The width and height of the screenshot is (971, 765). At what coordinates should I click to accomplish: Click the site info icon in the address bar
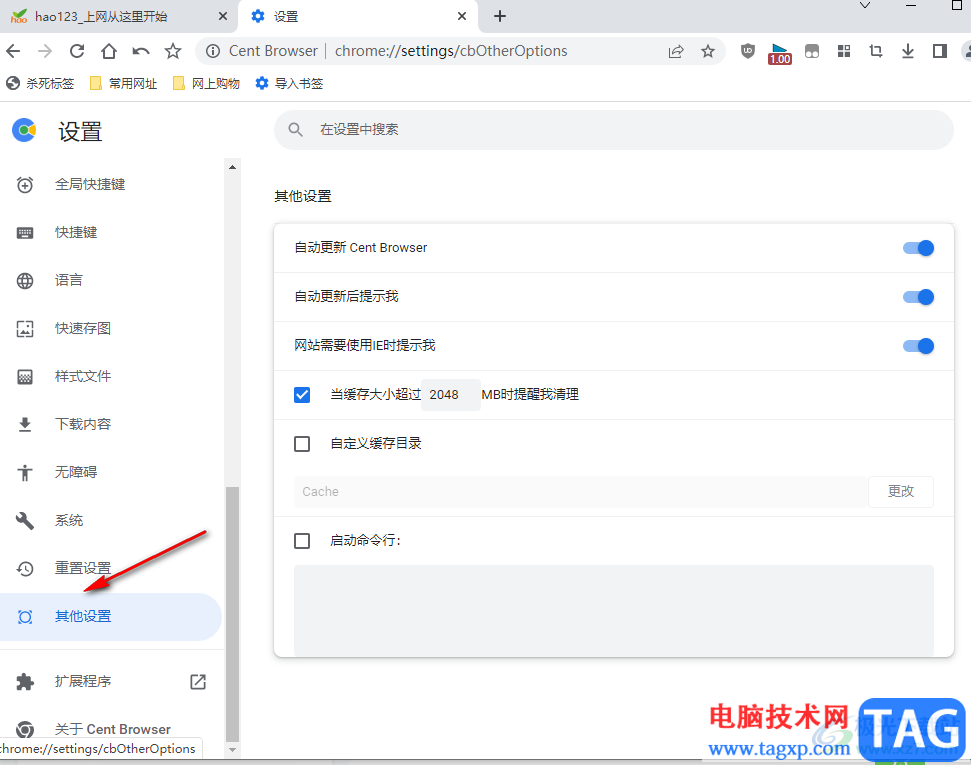pyautogui.click(x=213, y=51)
